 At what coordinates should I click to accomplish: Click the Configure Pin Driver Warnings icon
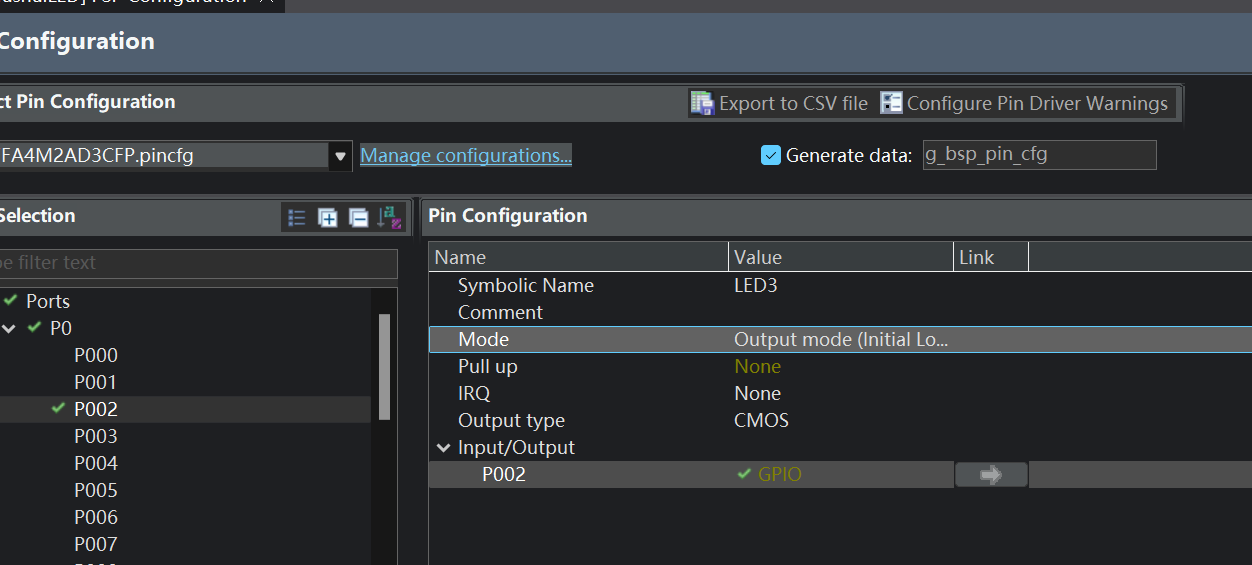891,103
